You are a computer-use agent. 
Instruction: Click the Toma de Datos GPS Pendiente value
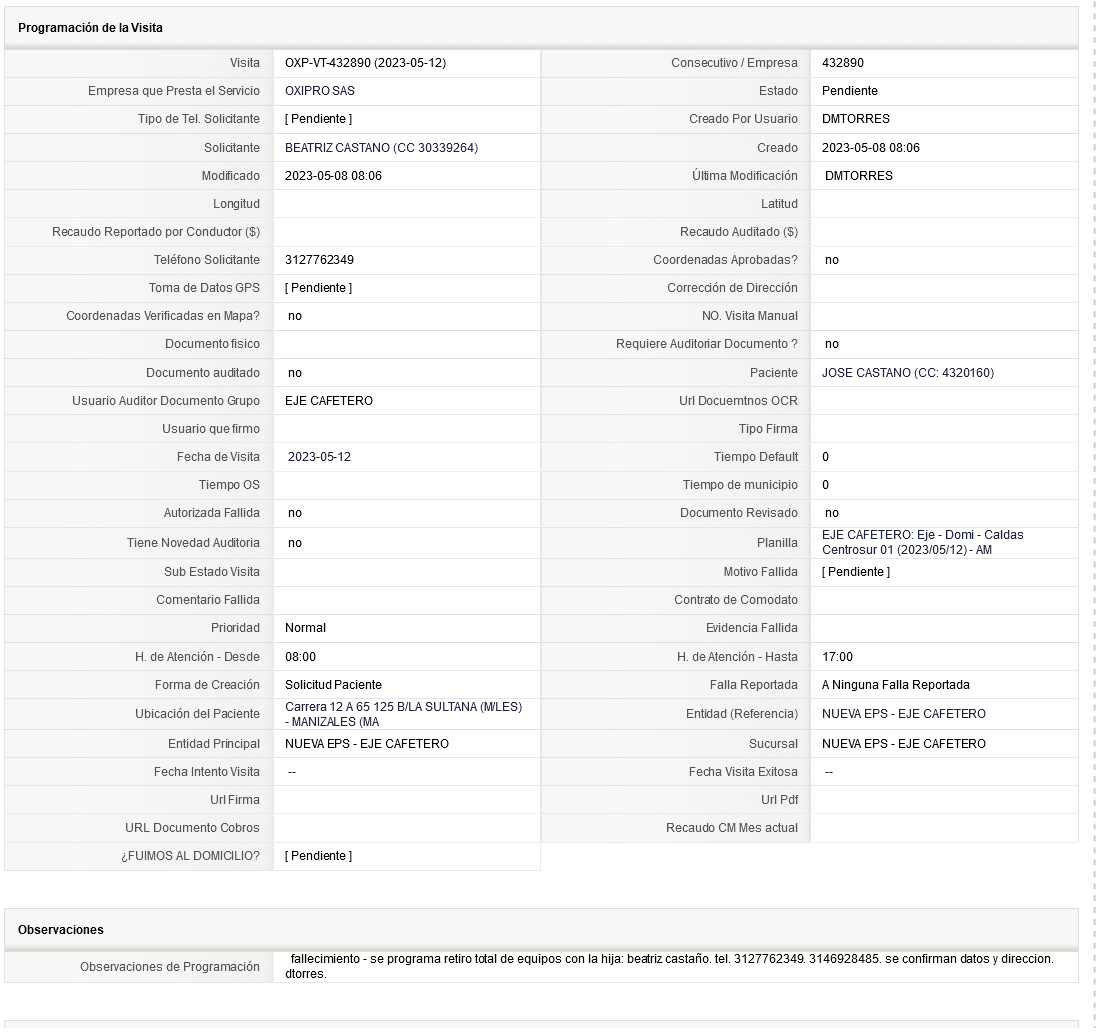point(318,288)
